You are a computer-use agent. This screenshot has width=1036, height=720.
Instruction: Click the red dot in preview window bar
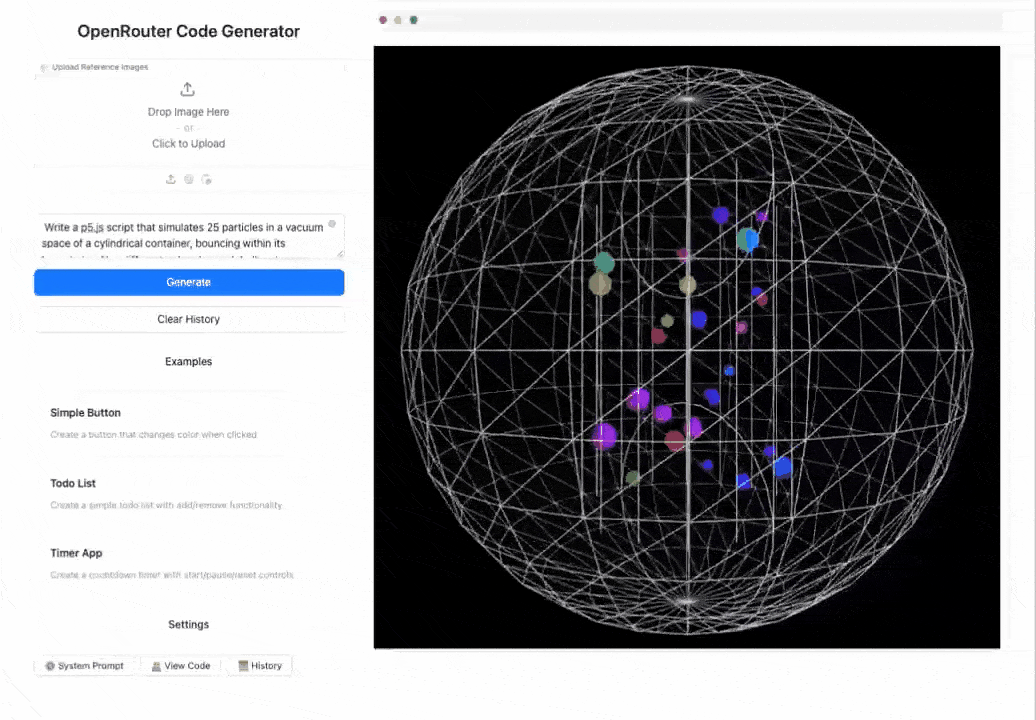pyautogui.click(x=383, y=20)
